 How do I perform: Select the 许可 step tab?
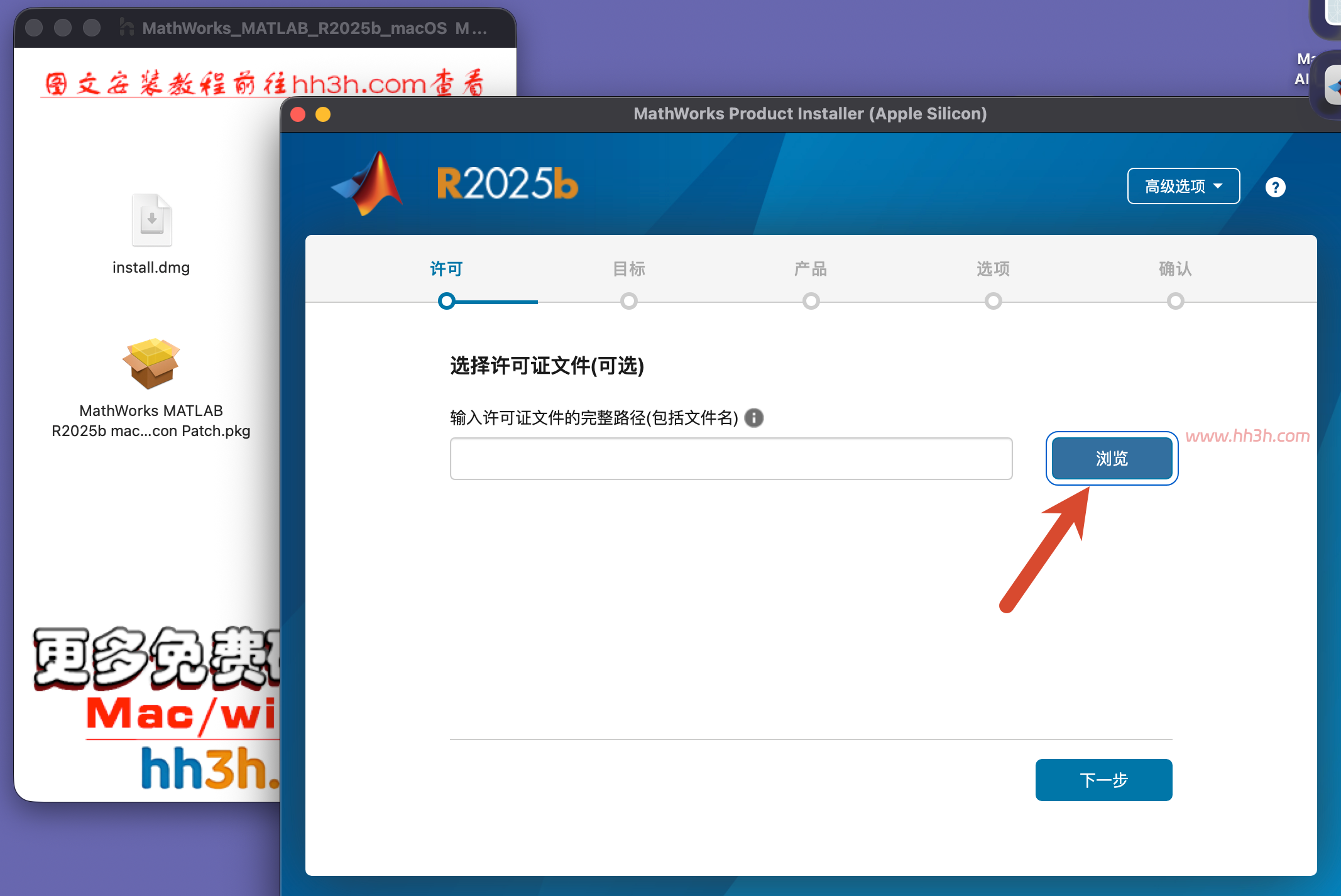446,269
